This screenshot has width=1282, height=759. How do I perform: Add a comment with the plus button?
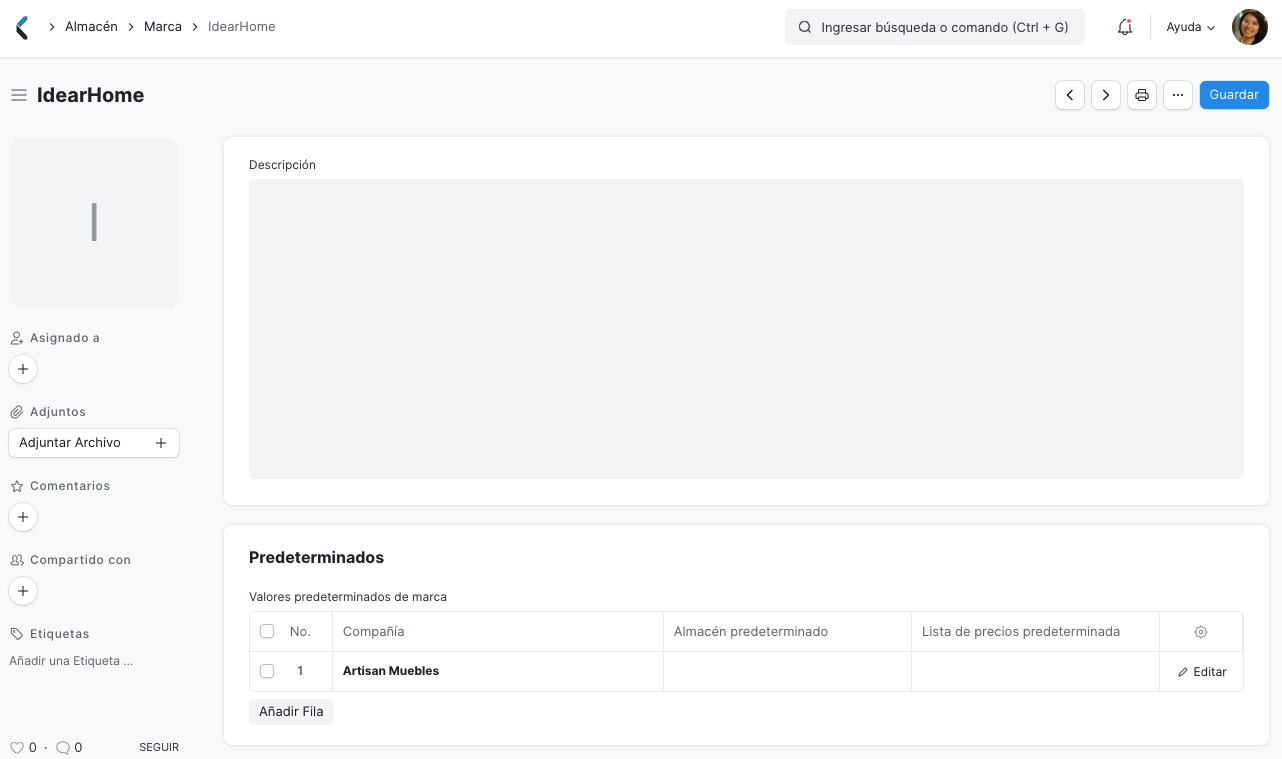[x=23, y=517]
